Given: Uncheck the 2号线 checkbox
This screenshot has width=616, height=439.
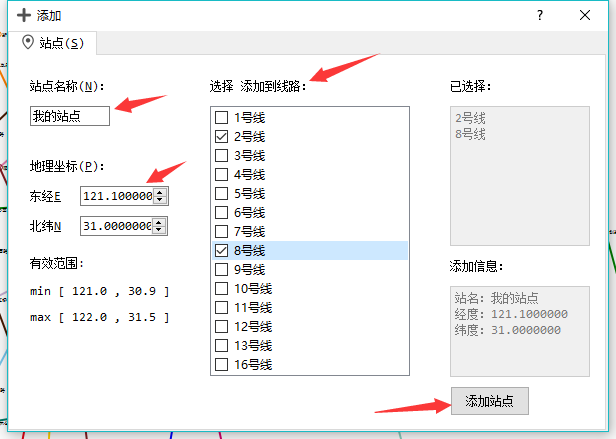Looking at the screenshot, I should coord(222,136).
